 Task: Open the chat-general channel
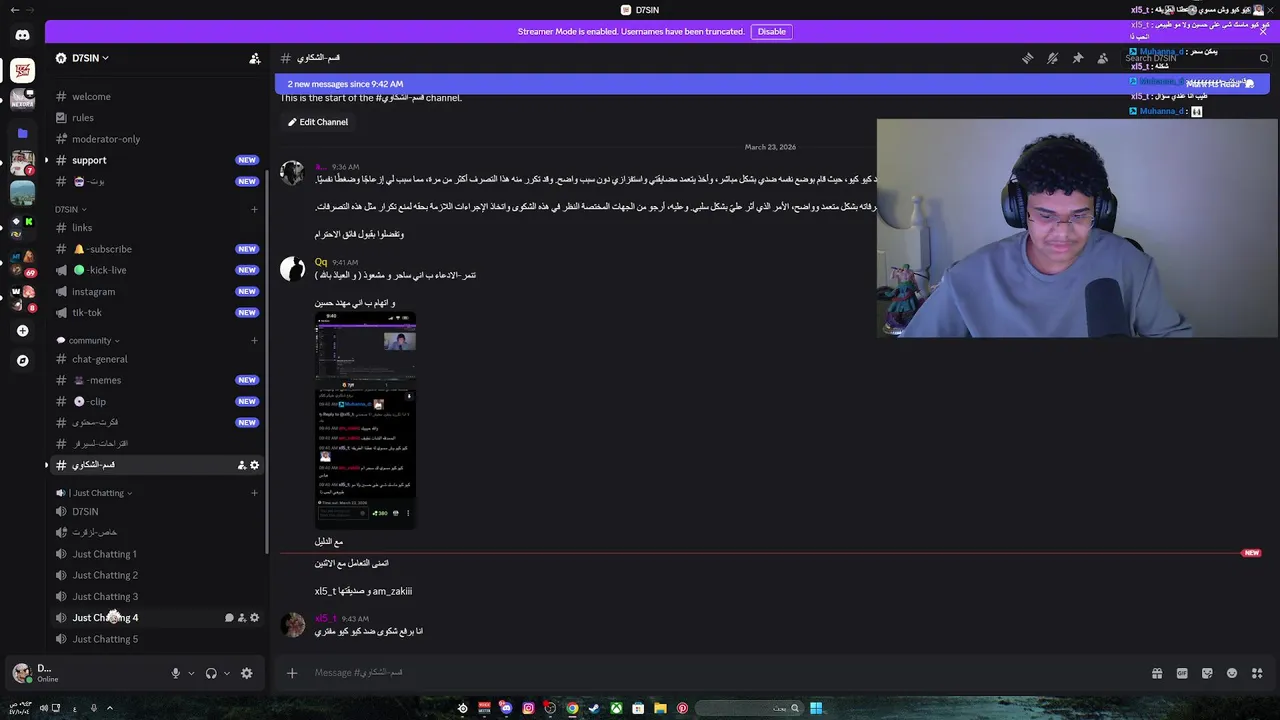tap(158, 359)
